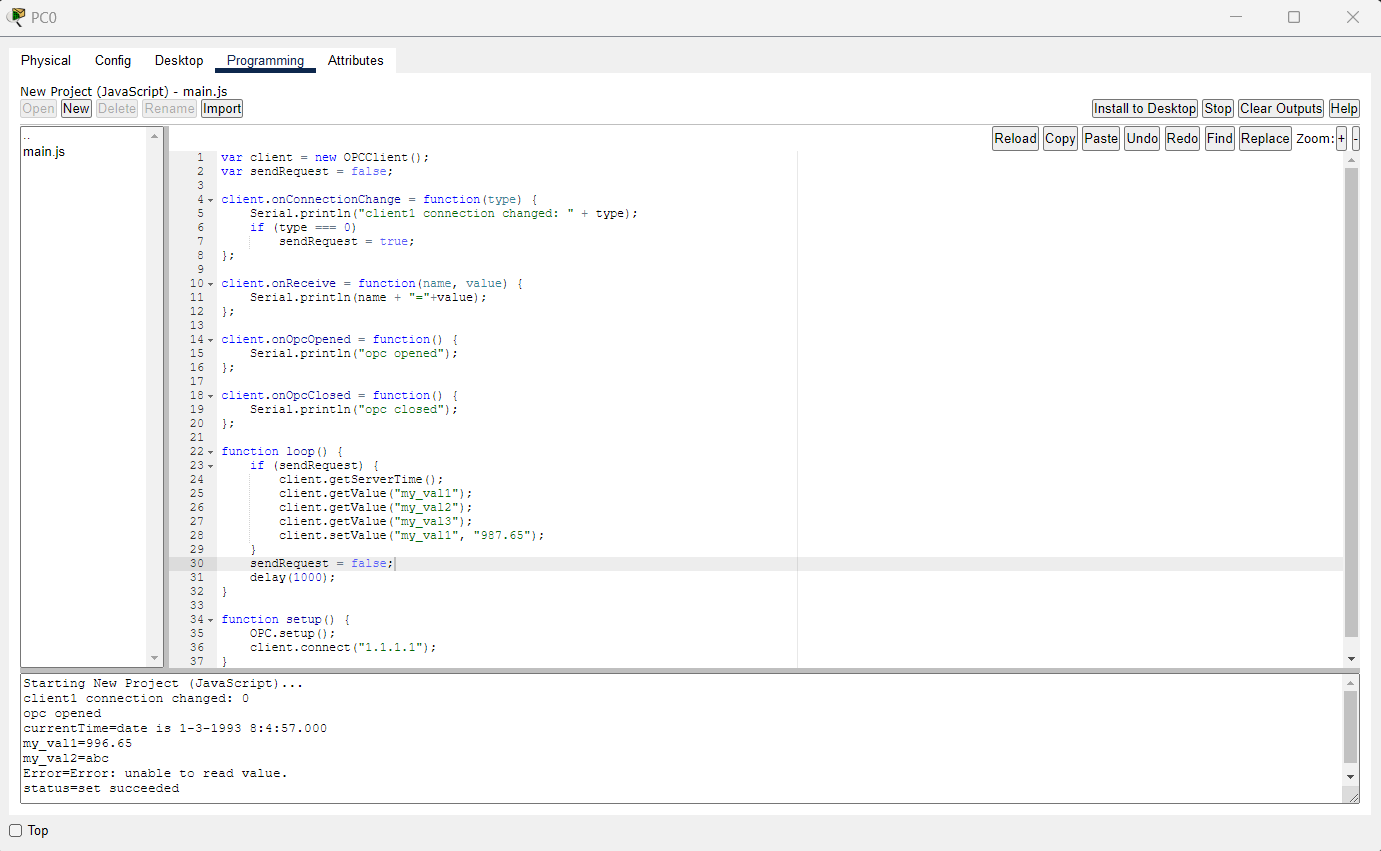The height and width of the screenshot is (851, 1381).
Task: Open the Desktop tab
Action: coord(179,61)
